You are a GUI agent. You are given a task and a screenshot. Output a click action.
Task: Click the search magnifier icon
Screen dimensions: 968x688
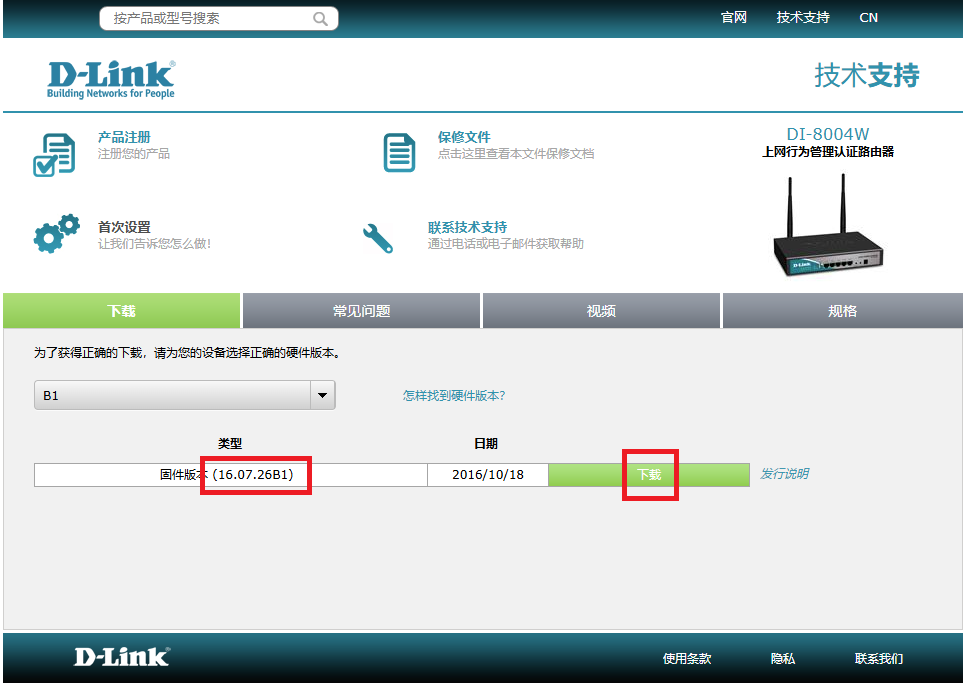pos(320,19)
